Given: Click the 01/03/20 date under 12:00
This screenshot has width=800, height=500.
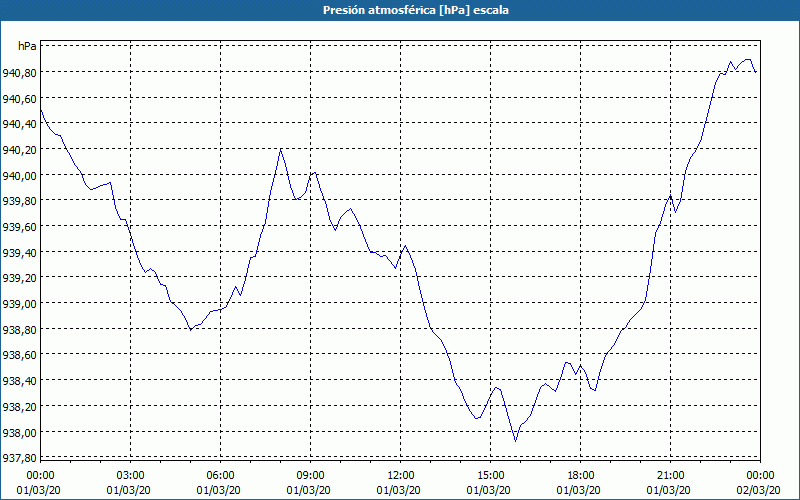Looking at the screenshot, I should click(x=398, y=490).
